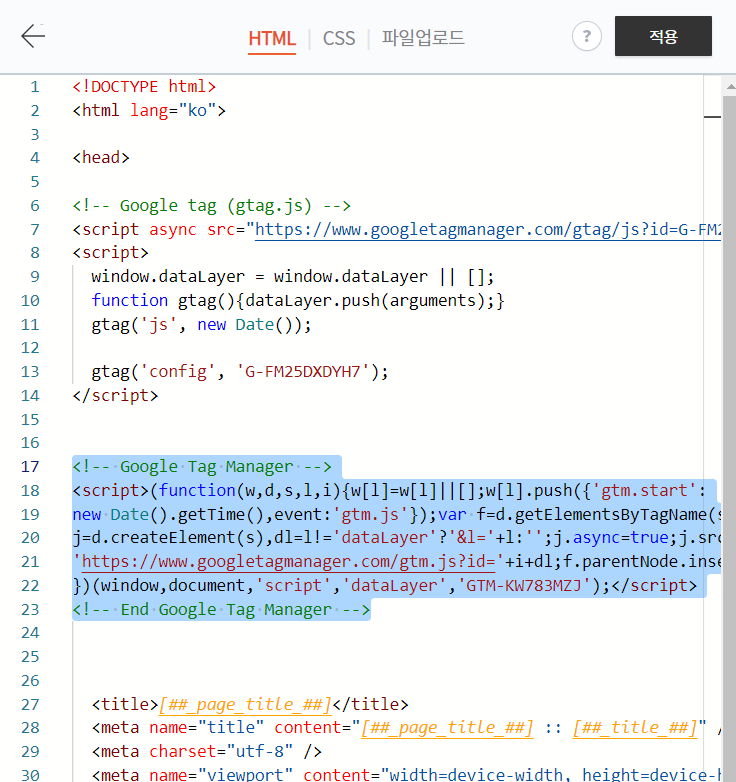
Task: Open help with the question mark icon
Action: [x=586, y=36]
